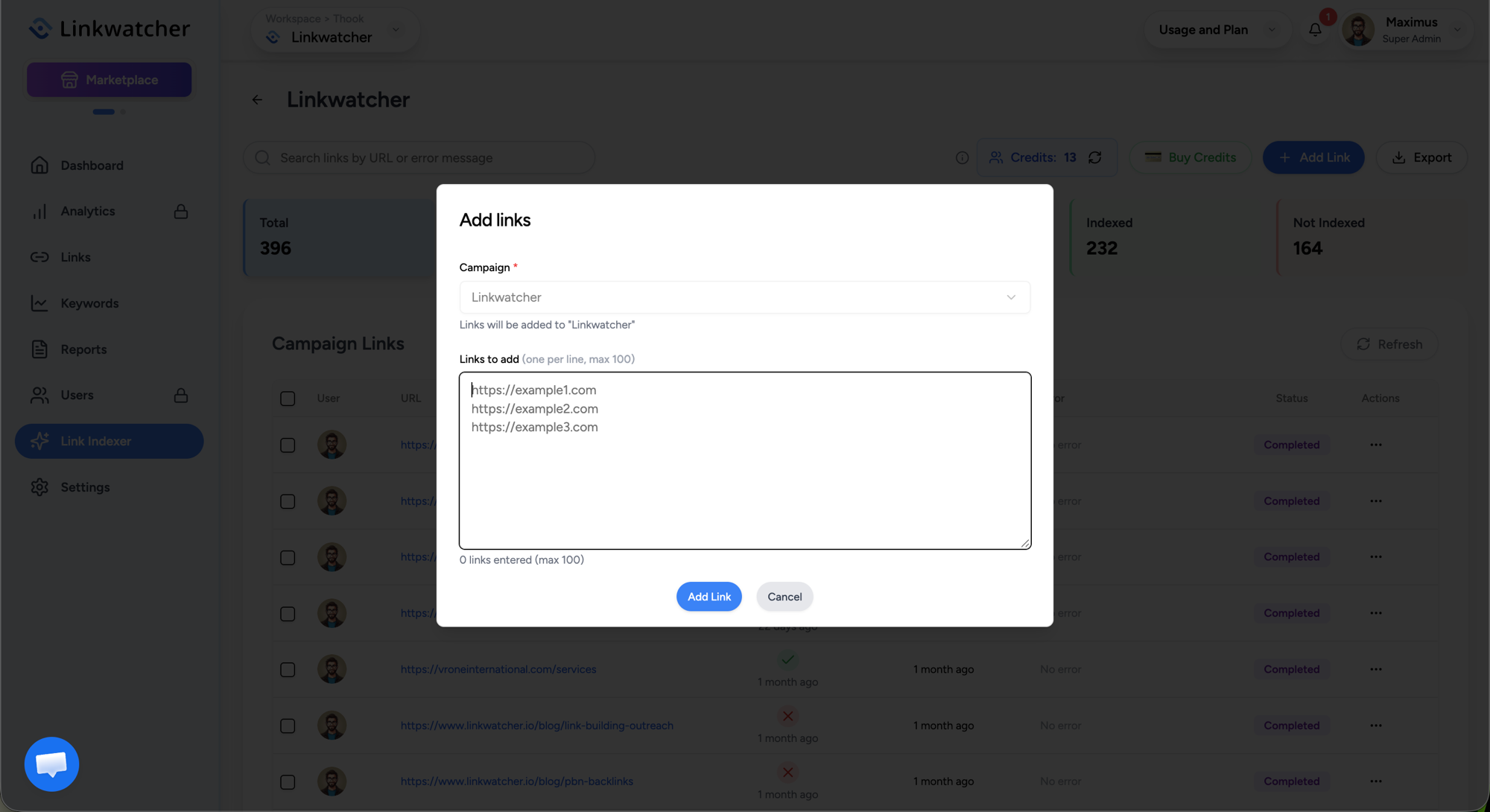Click the credits refresh icon

coord(1094,158)
